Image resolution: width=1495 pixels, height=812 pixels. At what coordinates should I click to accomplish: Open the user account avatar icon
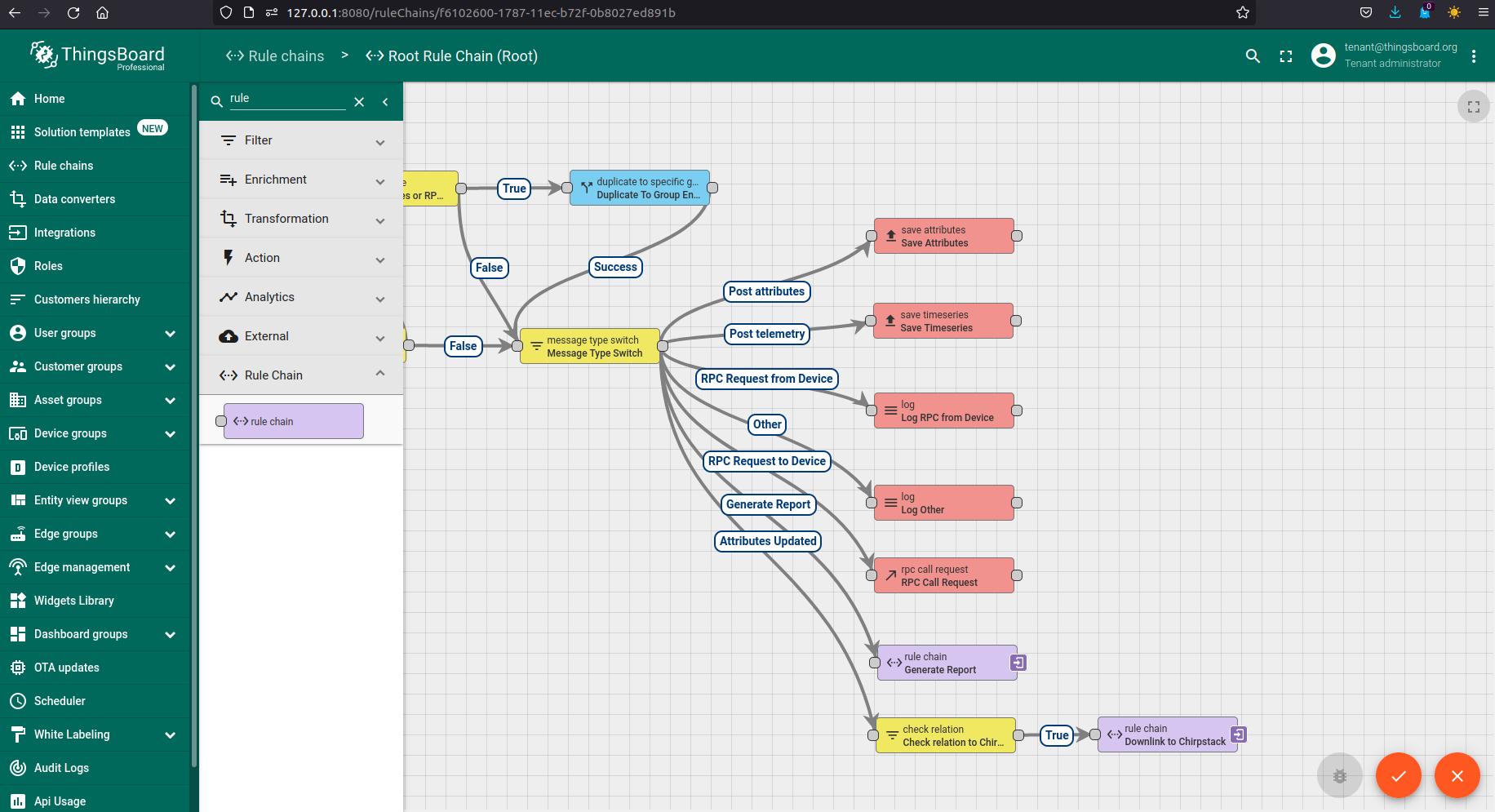tap(1323, 55)
